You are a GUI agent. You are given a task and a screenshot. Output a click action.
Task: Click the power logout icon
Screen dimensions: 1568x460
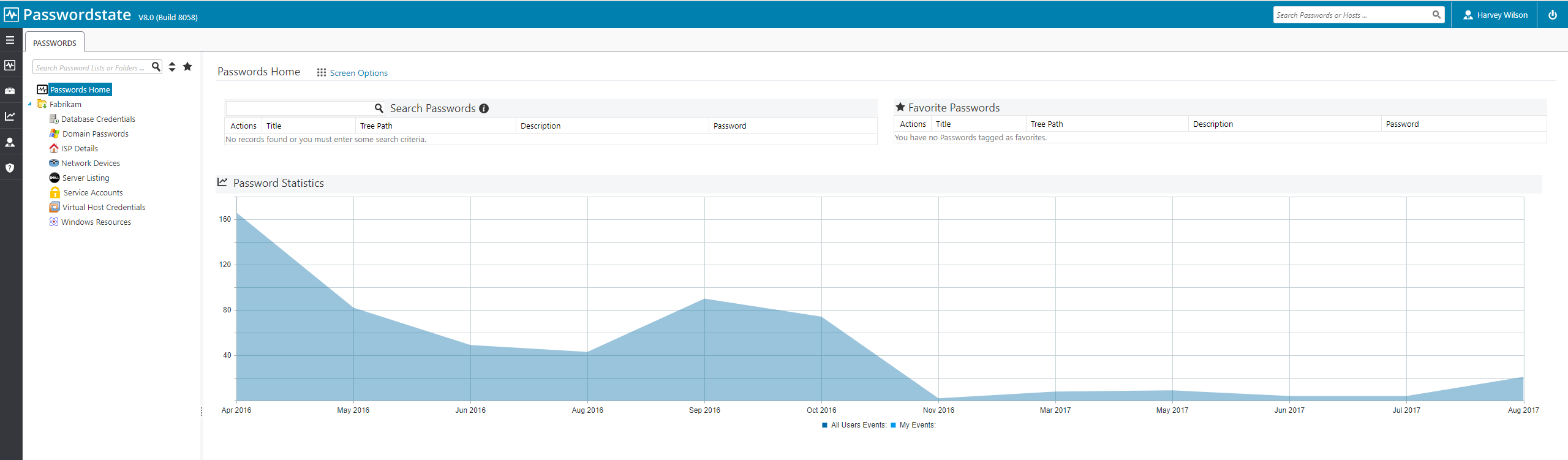coord(1552,15)
